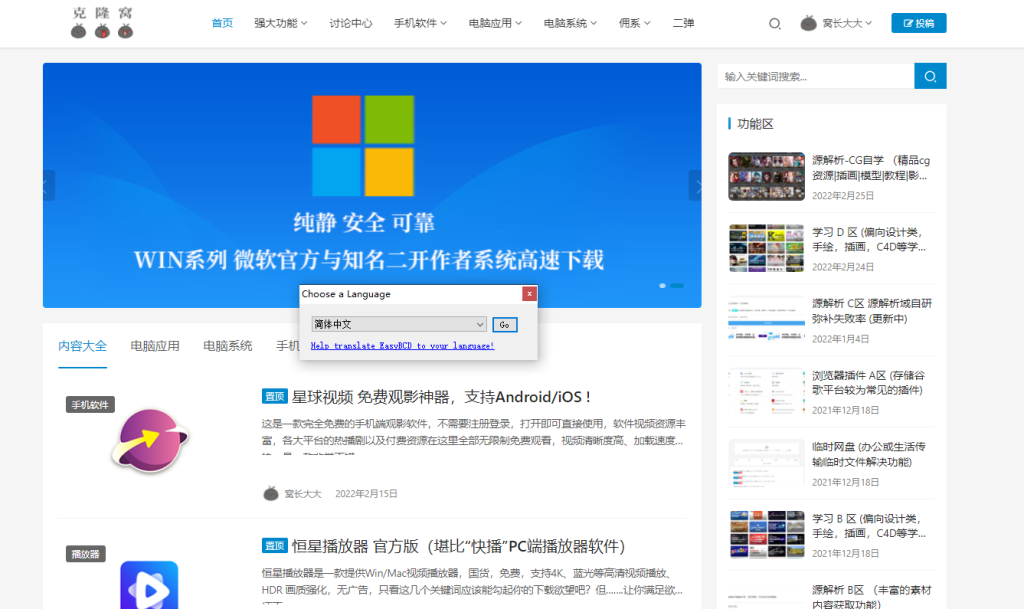Open Help translate EasyBCD link
This screenshot has height=609, width=1024.
402,346
